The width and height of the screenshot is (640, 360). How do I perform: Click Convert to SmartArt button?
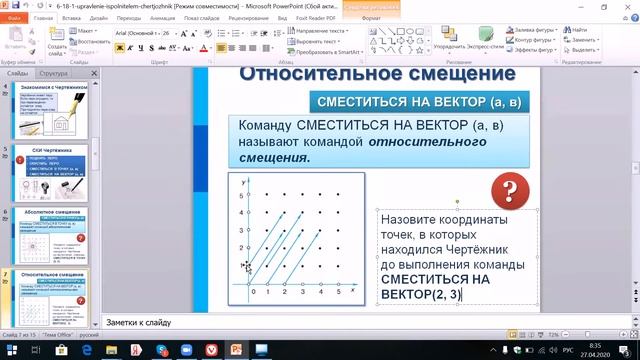[x=325, y=52]
